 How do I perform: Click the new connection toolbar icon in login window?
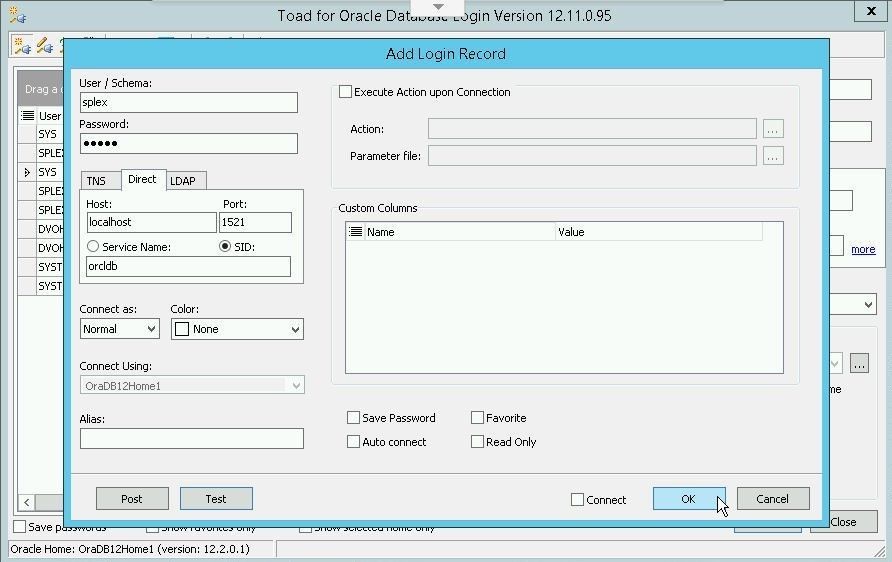click(x=22, y=46)
